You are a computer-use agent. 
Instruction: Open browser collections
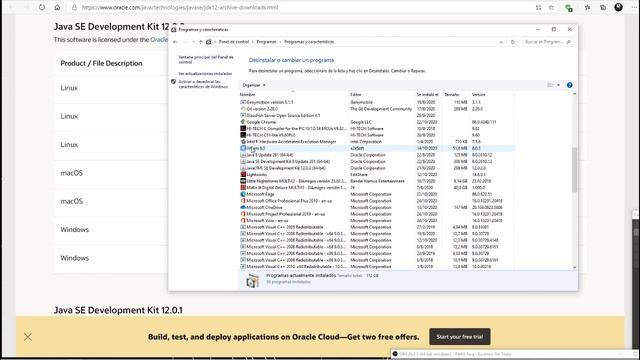click(x=603, y=7)
